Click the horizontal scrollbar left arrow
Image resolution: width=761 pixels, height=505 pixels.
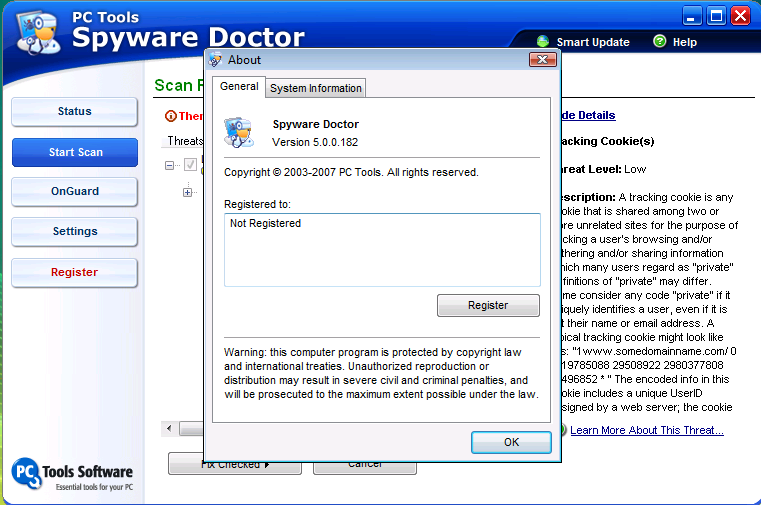(168, 429)
